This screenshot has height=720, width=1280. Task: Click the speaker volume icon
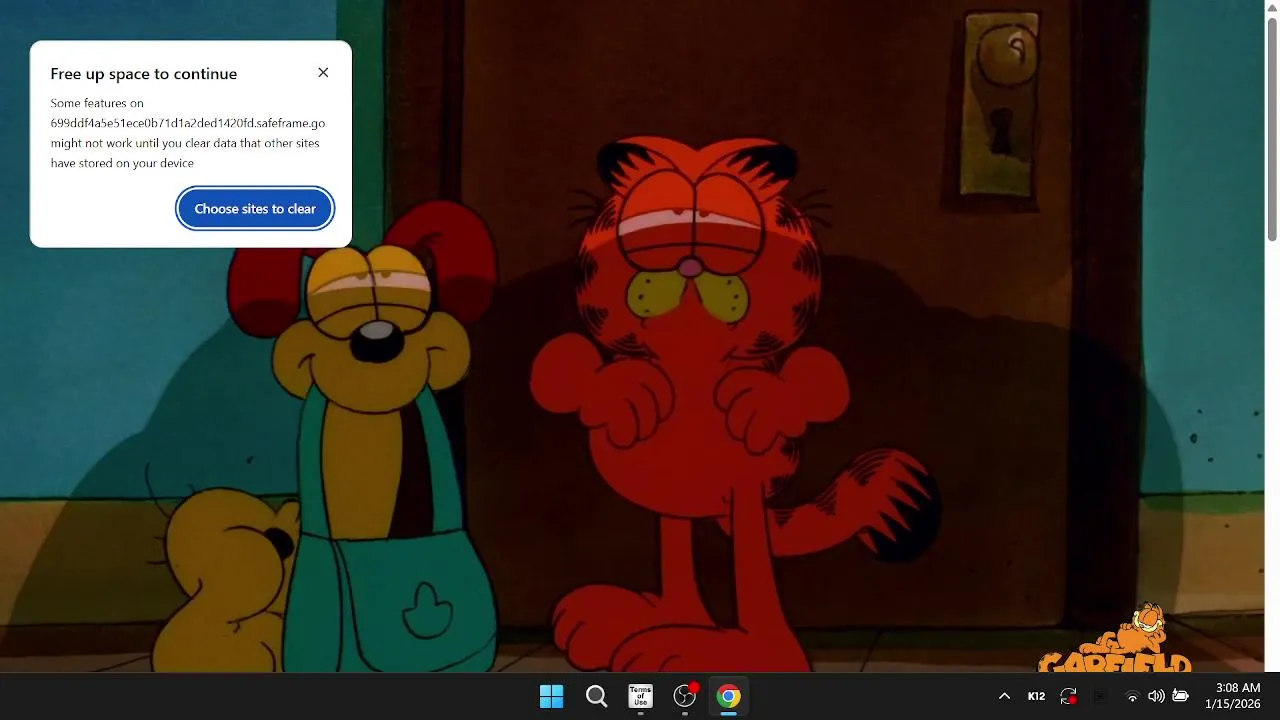[x=1156, y=696]
